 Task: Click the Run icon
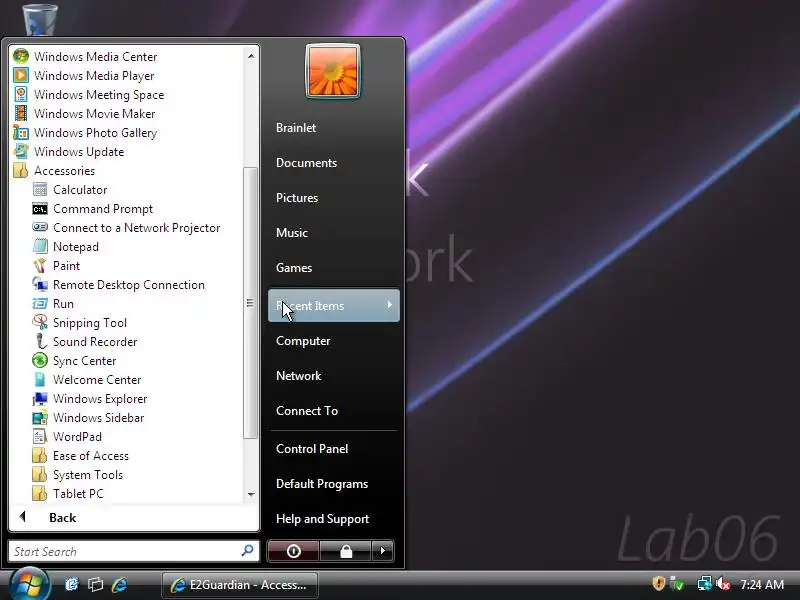[x=40, y=304]
